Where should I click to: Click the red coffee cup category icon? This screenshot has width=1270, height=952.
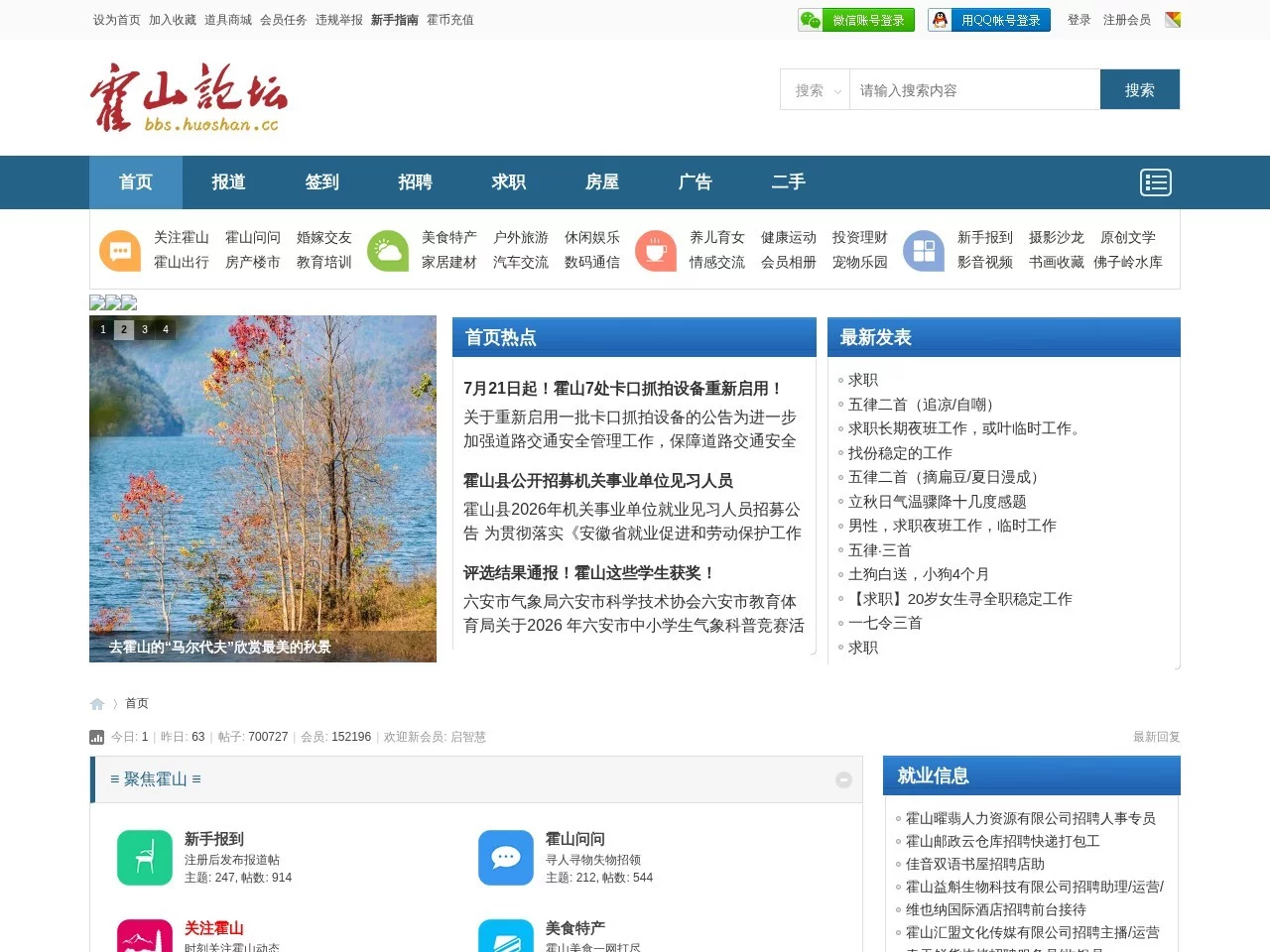click(656, 251)
